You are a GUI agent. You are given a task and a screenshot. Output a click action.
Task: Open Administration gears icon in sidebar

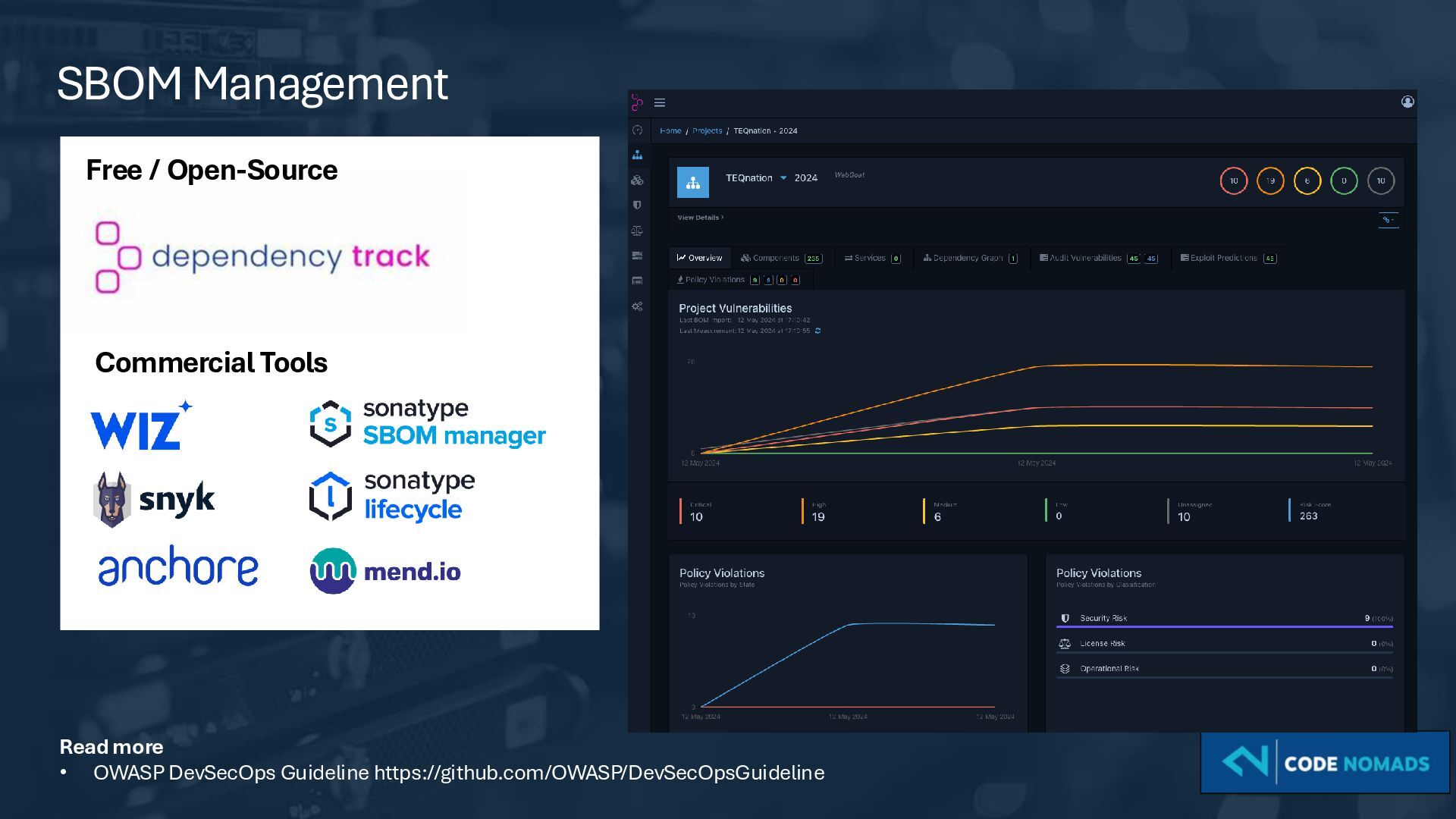coord(637,306)
